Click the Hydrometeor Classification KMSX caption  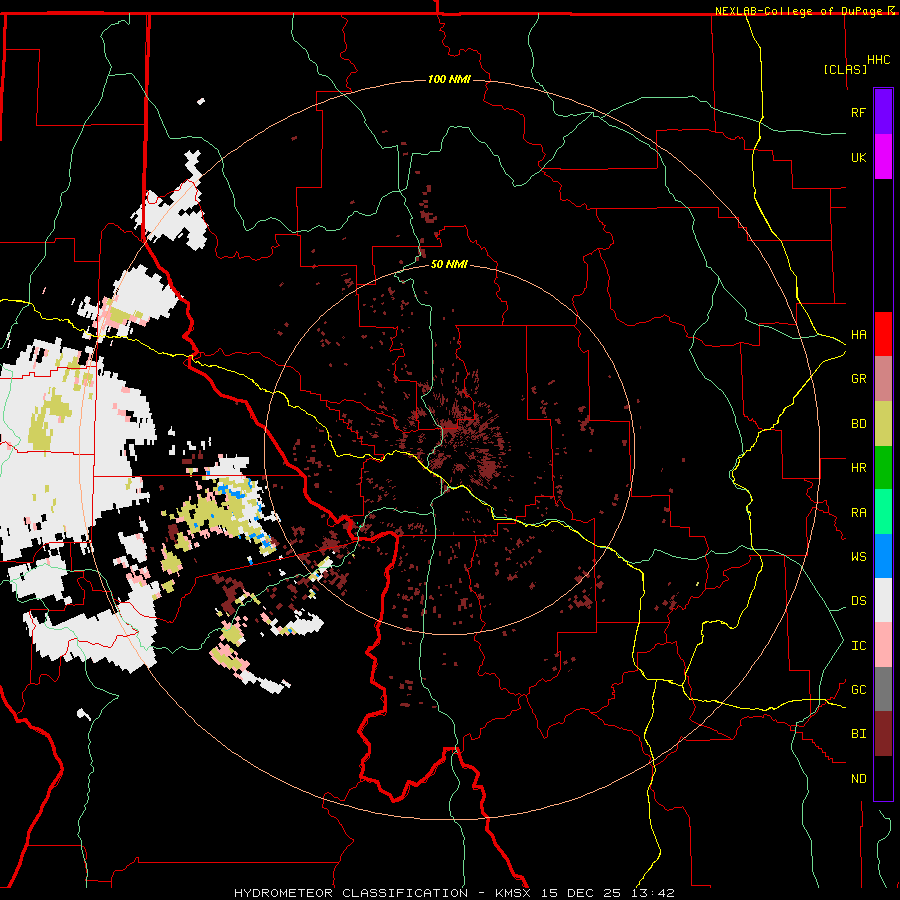pos(454,893)
